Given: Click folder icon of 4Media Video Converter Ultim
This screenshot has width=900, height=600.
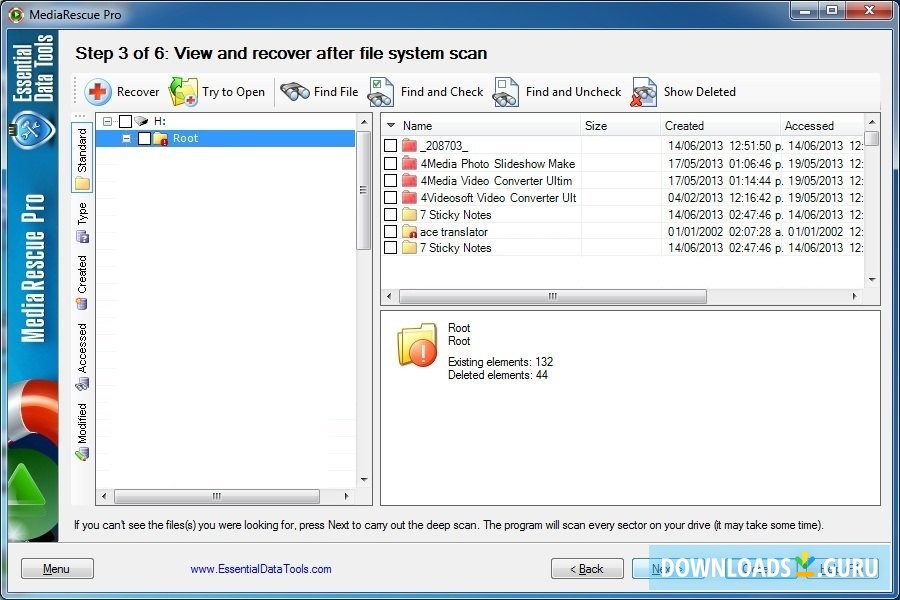Looking at the screenshot, I should (x=409, y=180).
